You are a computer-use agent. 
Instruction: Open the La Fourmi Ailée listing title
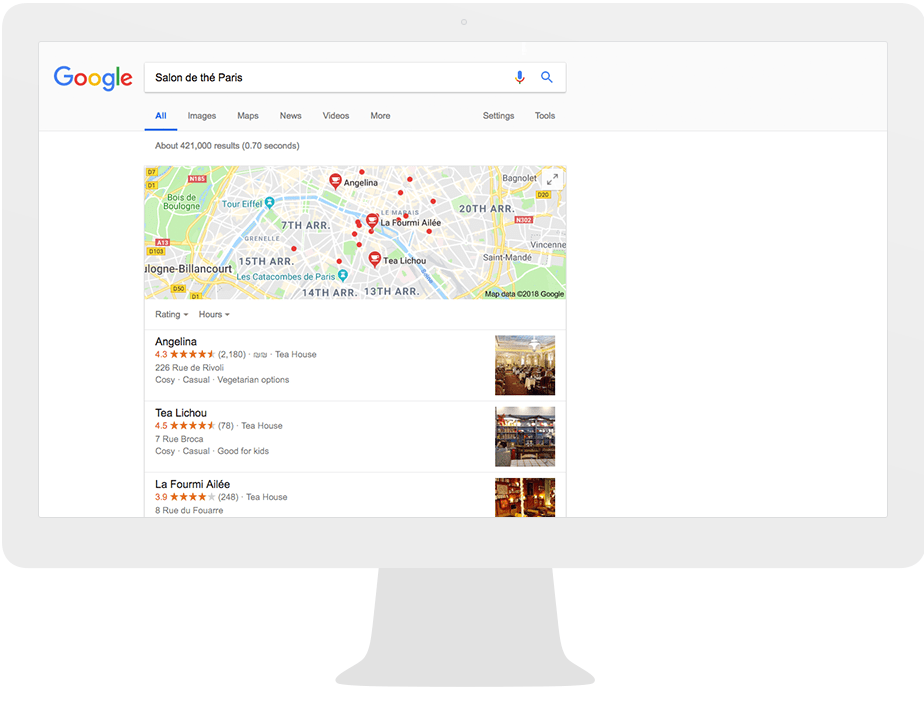tap(192, 484)
